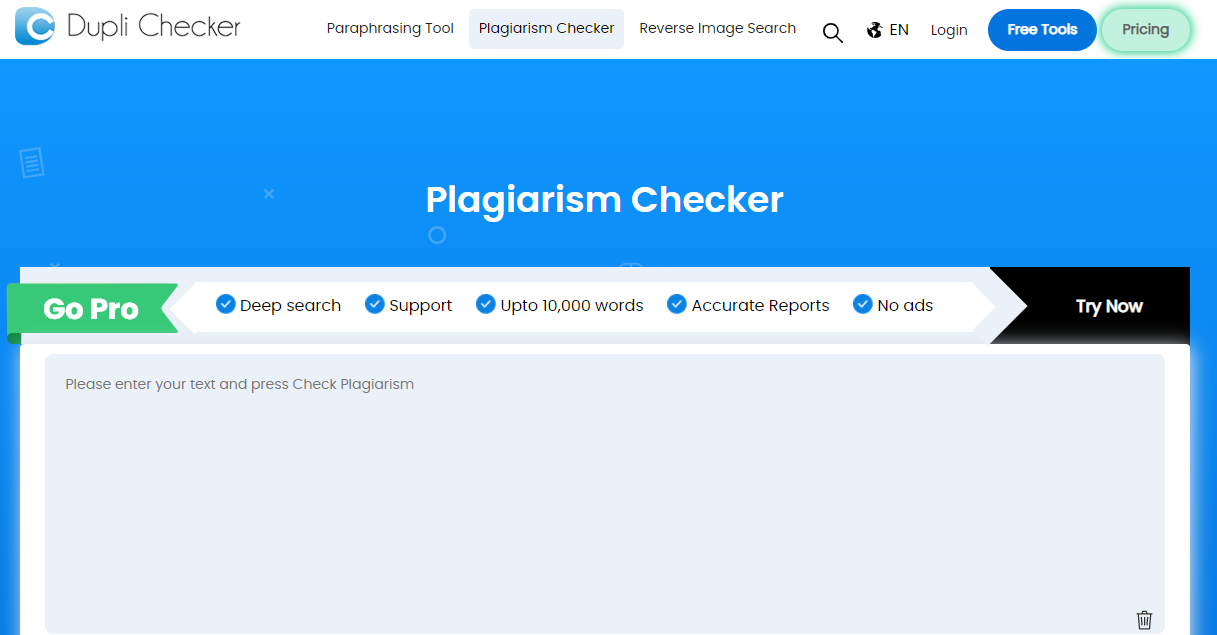The image size is (1217, 635).
Task: Open the search magnifier icon
Action: click(832, 32)
